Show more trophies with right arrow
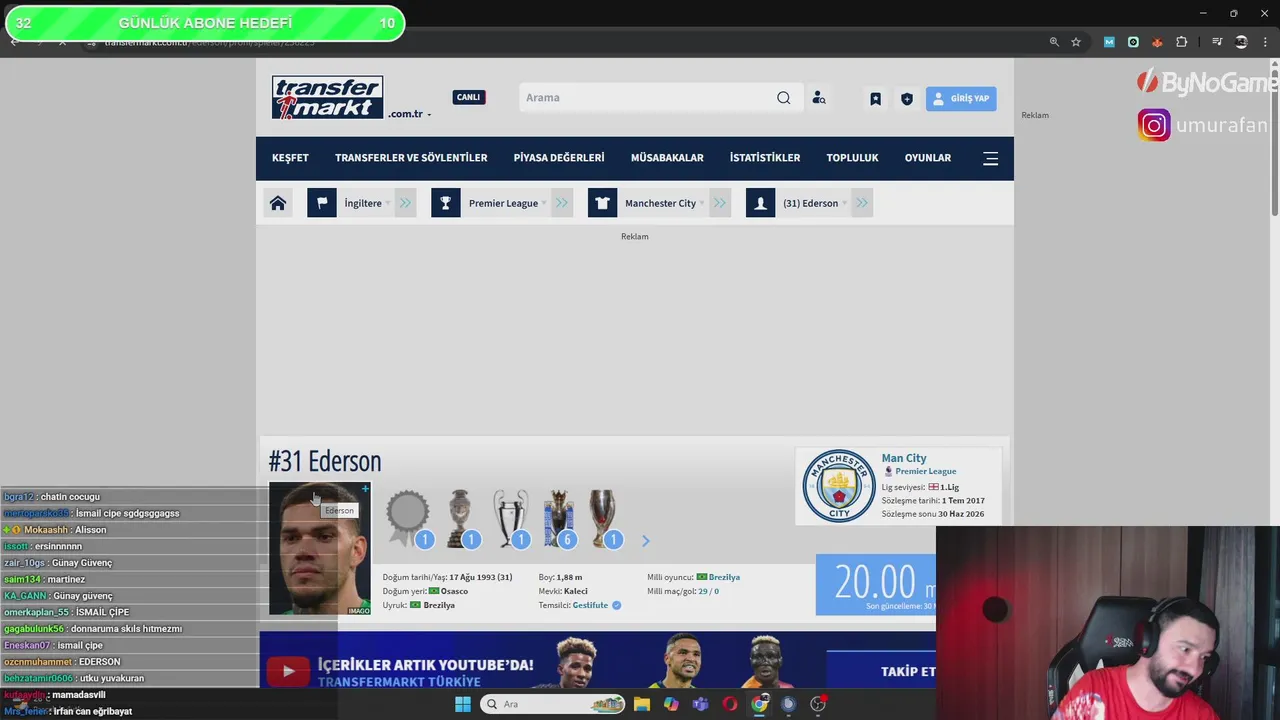The image size is (1280, 720). click(645, 541)
